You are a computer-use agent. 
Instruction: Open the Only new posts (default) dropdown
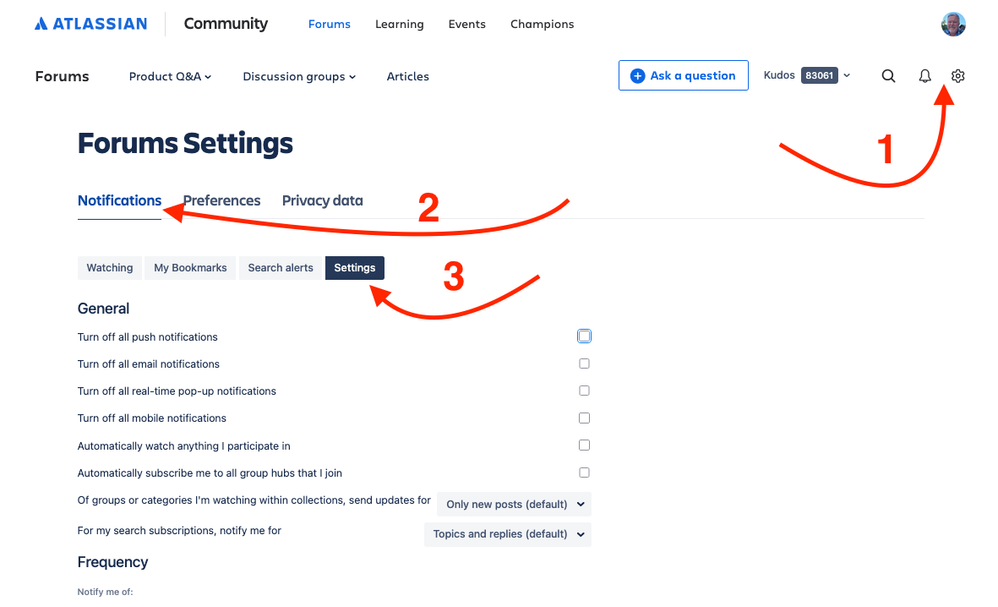[514, 504]
